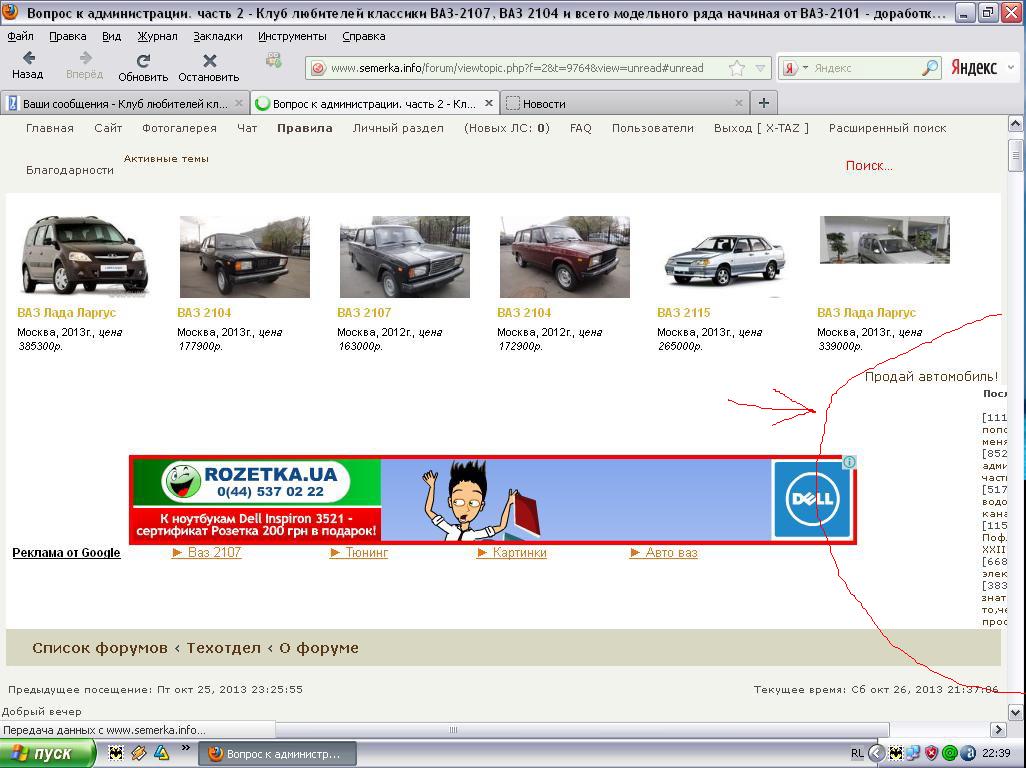The width and height of the screenshot is (1026, 768).
Task: Open the ВАЗ 2115 ad title link
Action: pos(683,313)
